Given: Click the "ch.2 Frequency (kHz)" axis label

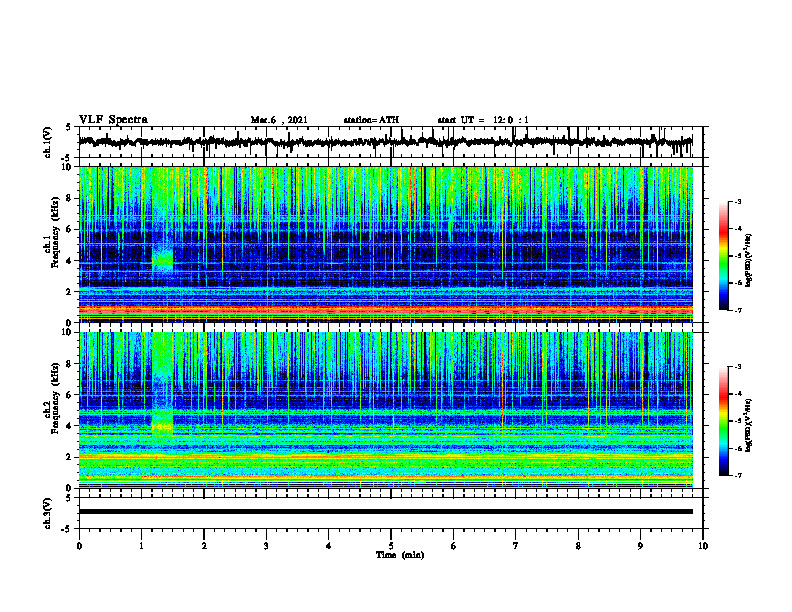Looking at the screenshot, I should 51,398.
